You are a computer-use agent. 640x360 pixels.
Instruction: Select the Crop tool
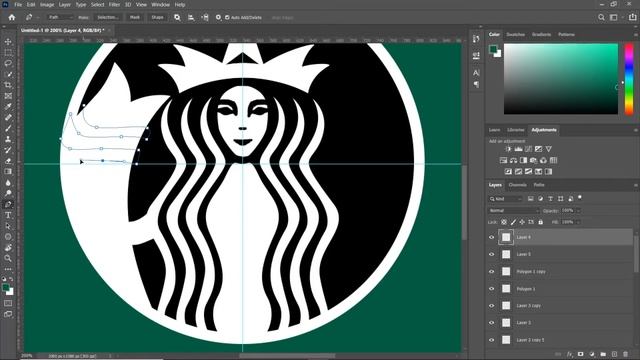pyautogui.click(x=8, y=85)
